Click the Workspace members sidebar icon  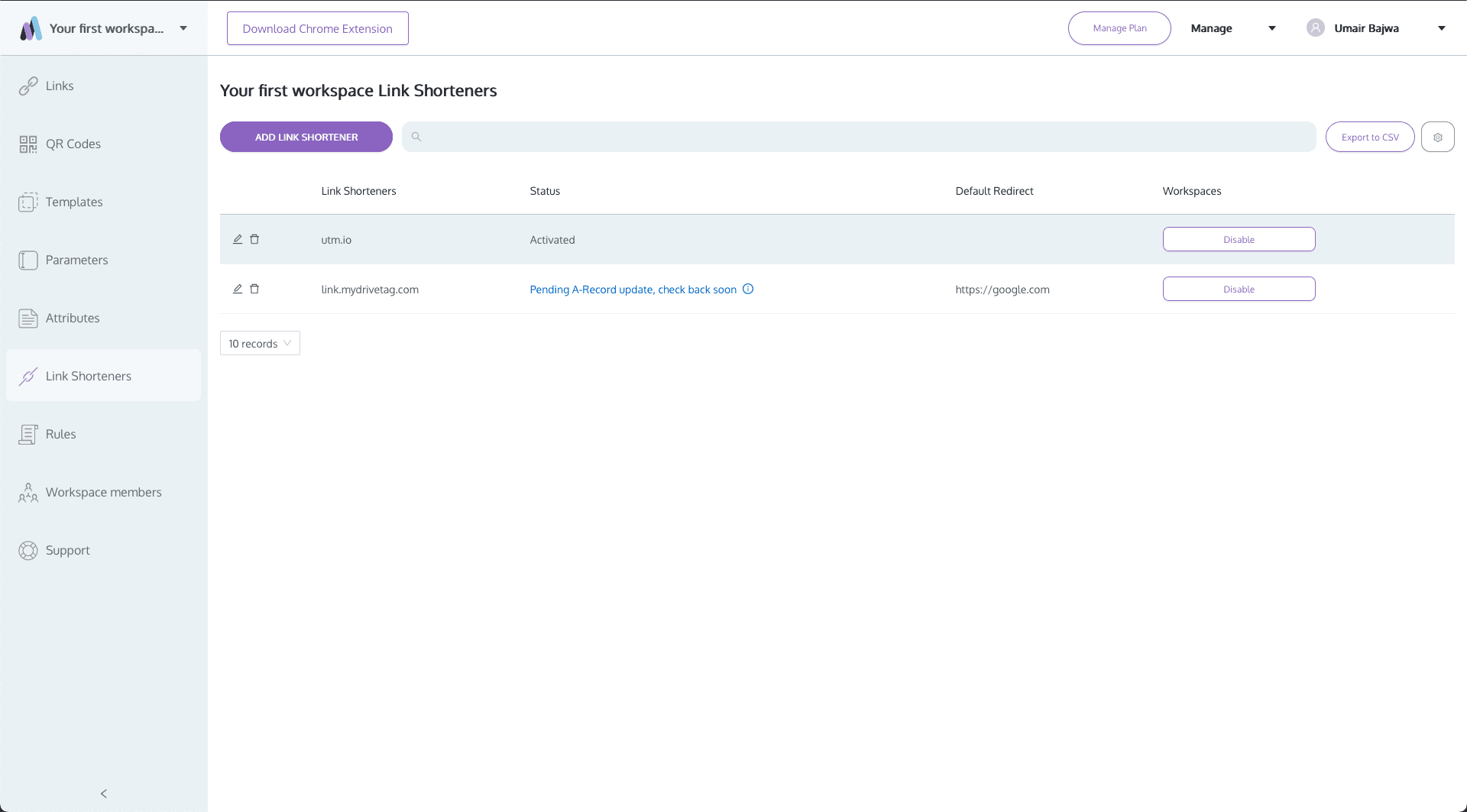point(28,493)
